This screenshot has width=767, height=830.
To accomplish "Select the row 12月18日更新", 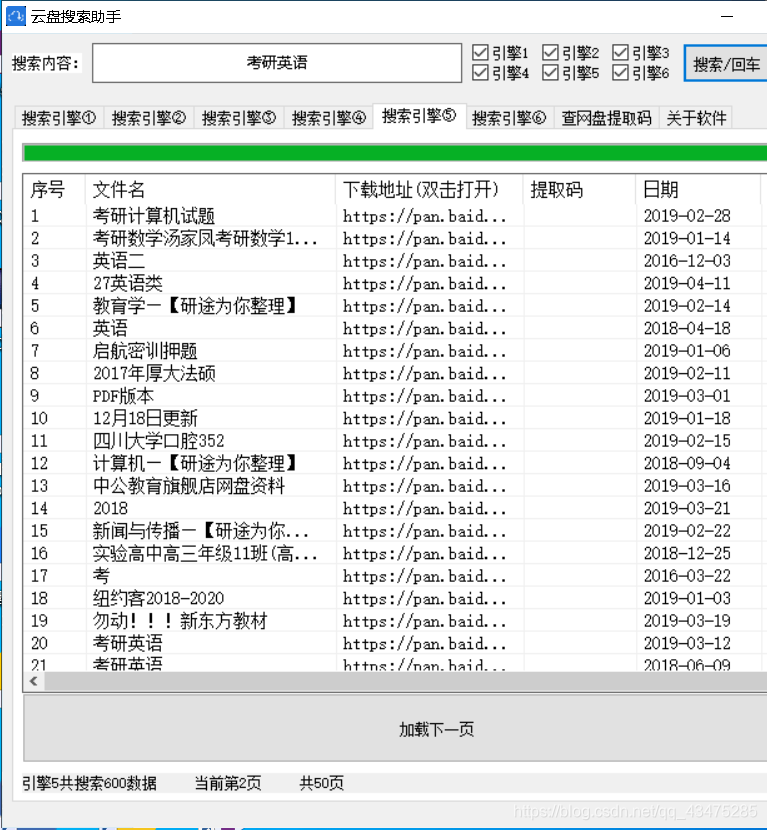I will (395, 418).
